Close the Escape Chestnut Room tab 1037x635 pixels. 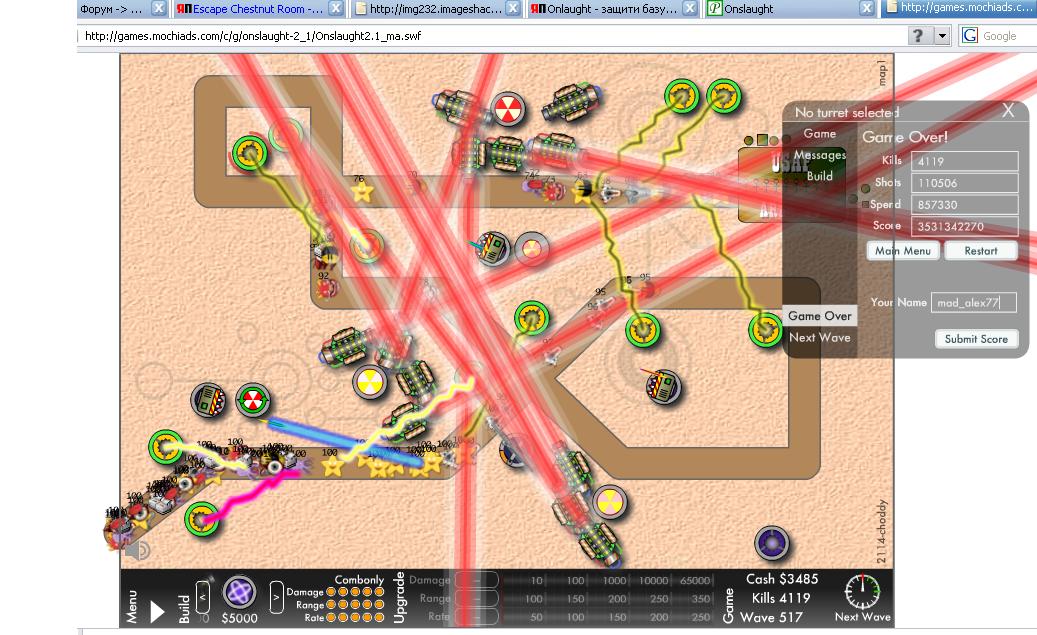[336, 9]
